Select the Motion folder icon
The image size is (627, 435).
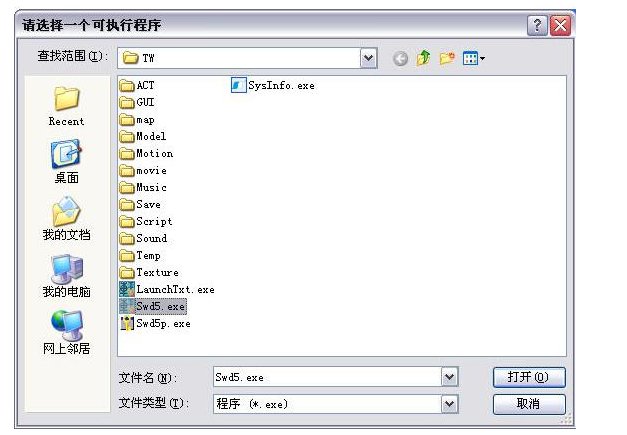tap(127, 154)
